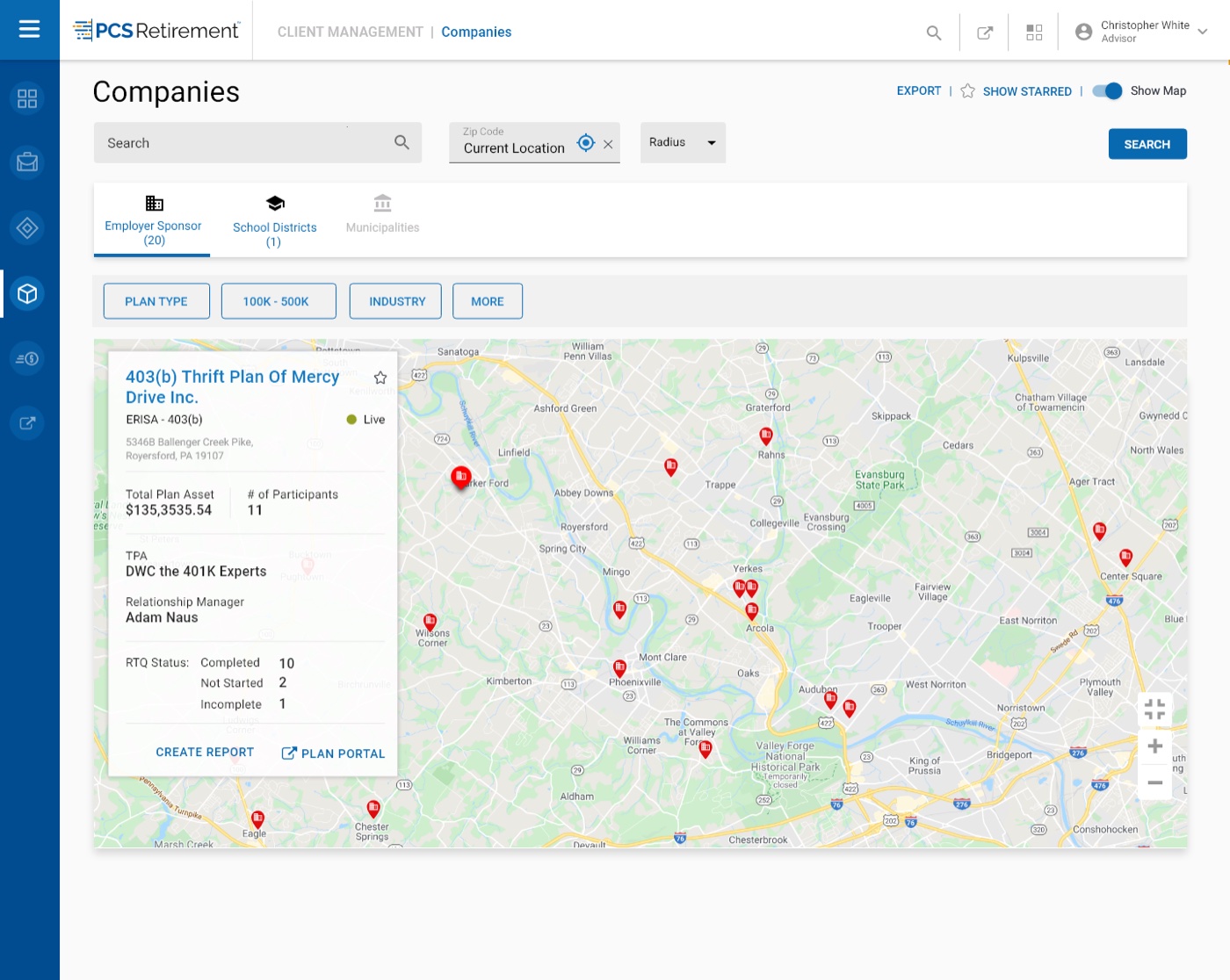Open the diamond sidebar icon

pyautogui.click(x=27, y=228)
